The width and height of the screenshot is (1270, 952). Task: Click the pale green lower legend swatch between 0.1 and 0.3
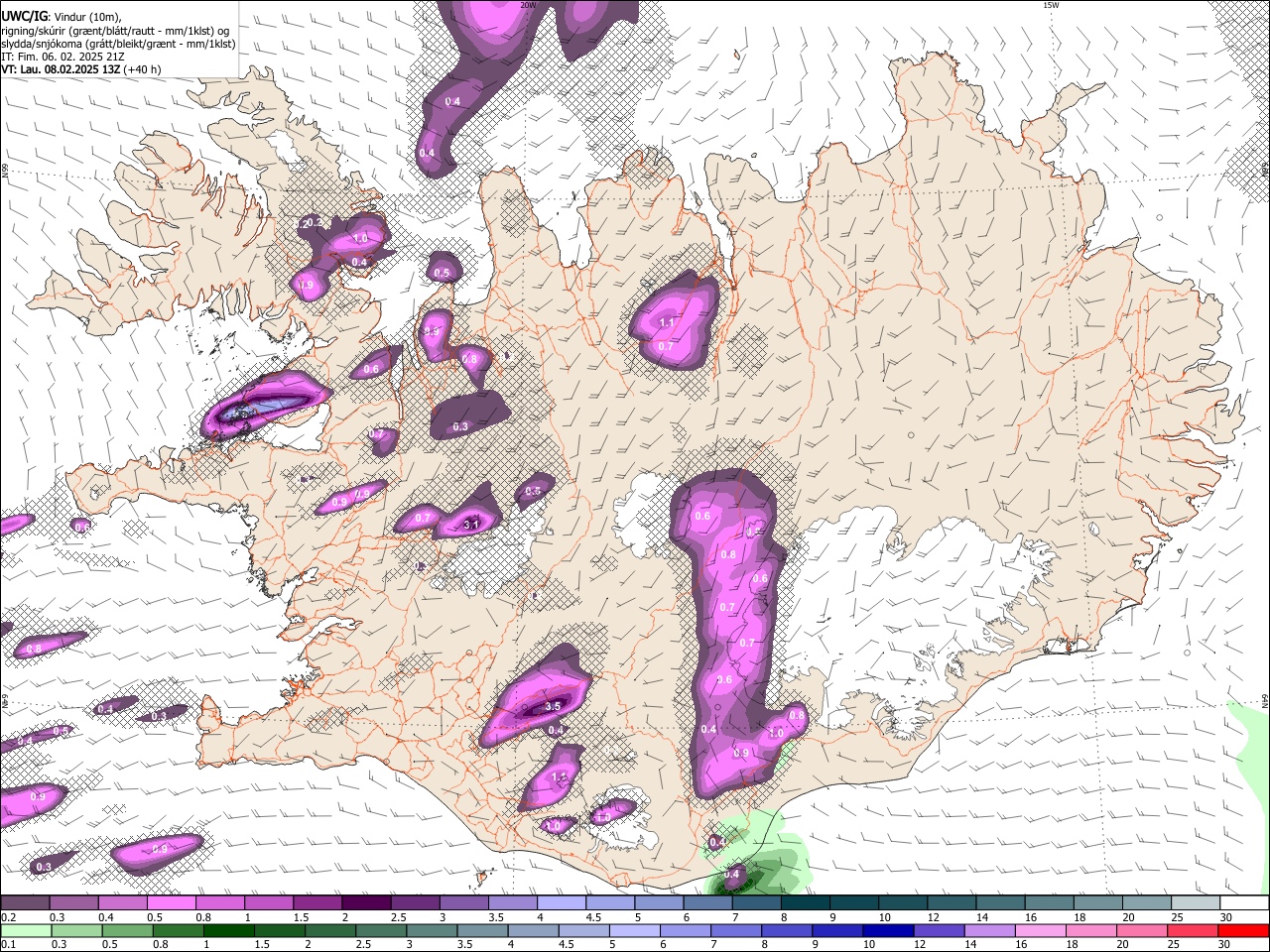tap(25, 930)
